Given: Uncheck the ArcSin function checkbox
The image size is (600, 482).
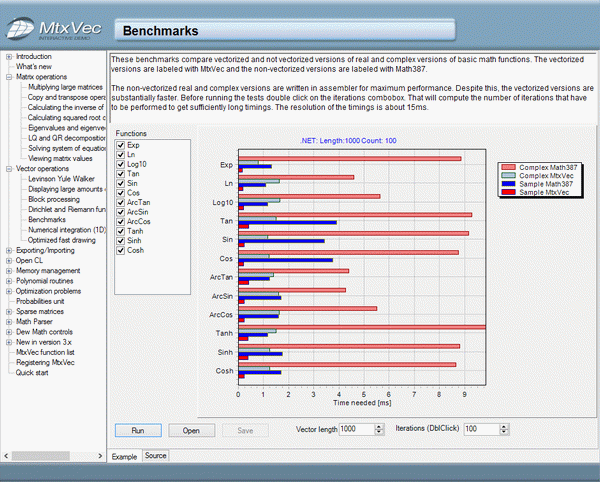Looking at the screenshot, I should point(121,212).
